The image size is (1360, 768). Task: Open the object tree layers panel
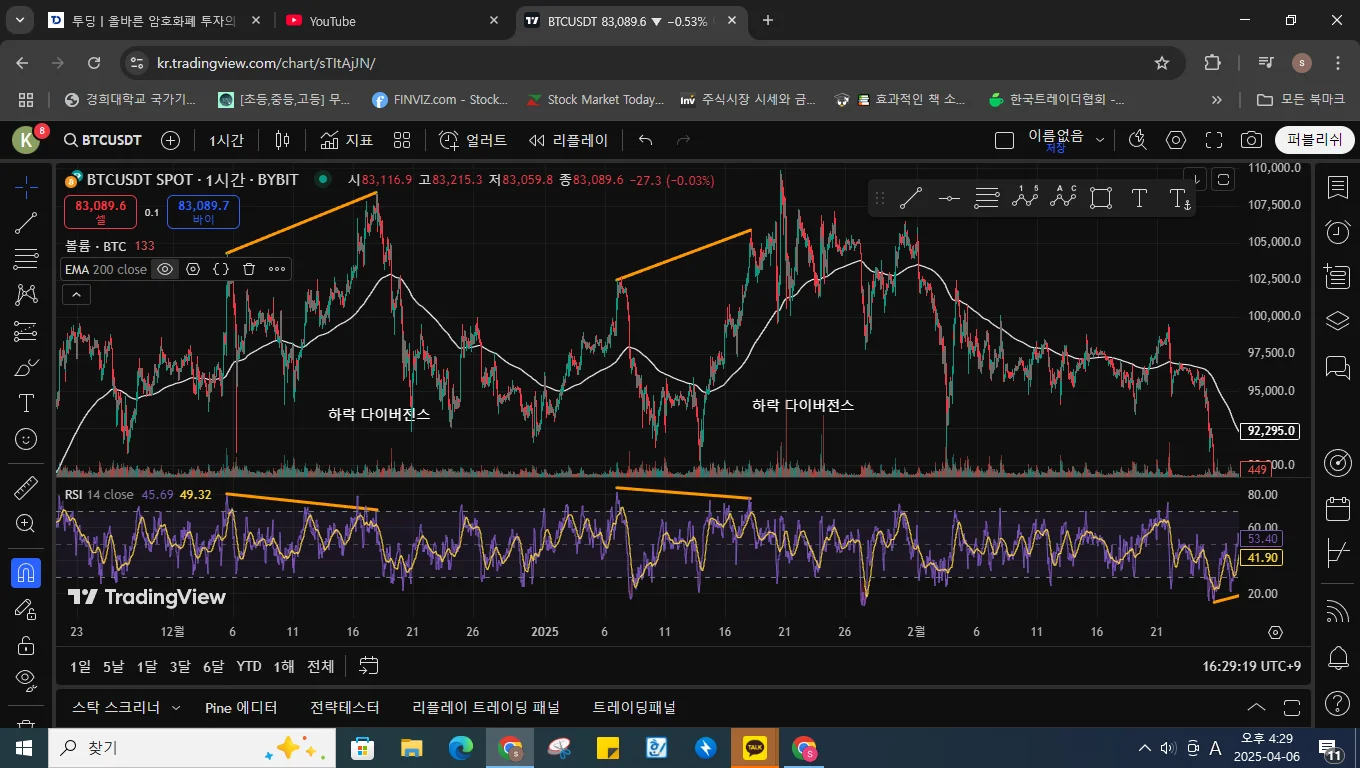point(1337,321)
